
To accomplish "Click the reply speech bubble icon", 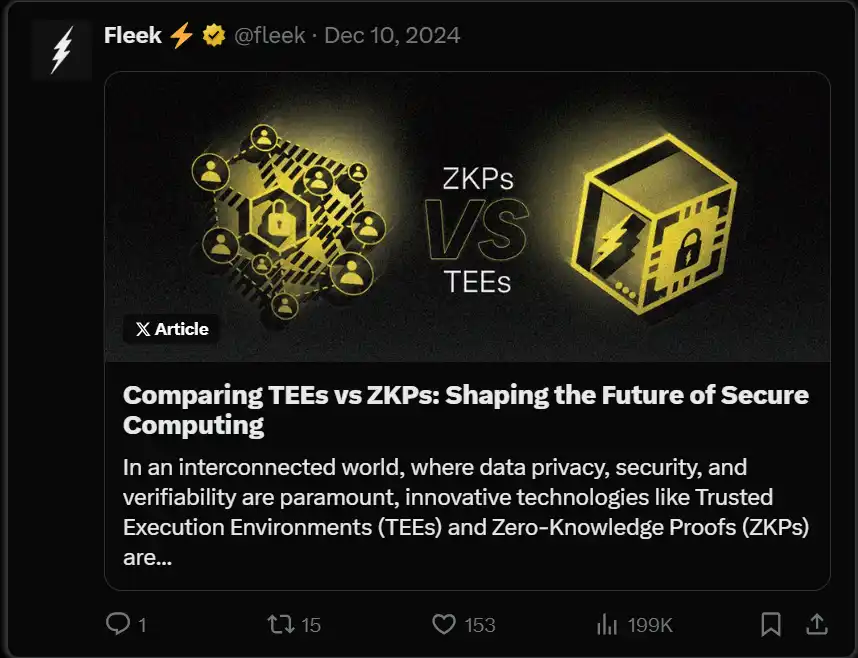I will [x=118, y=625].
